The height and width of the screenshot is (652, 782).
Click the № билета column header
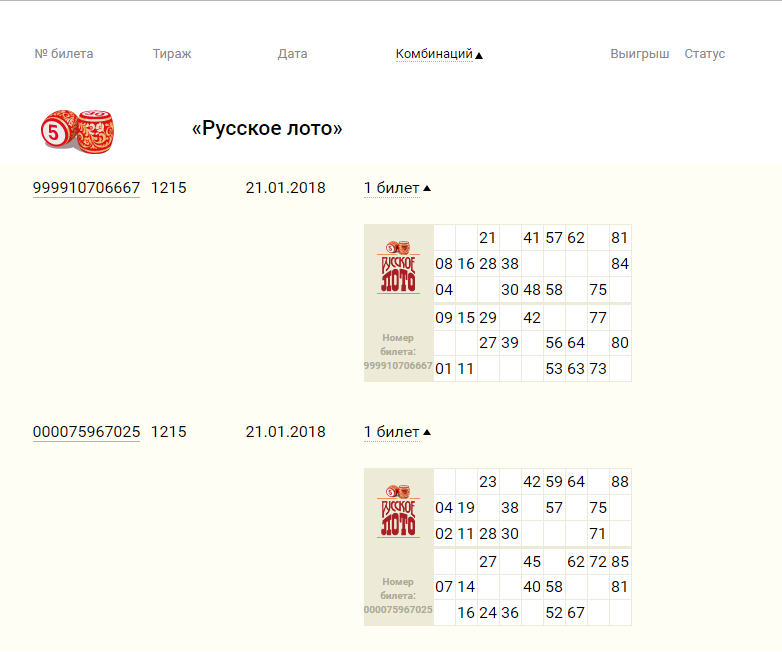point(64,54)
